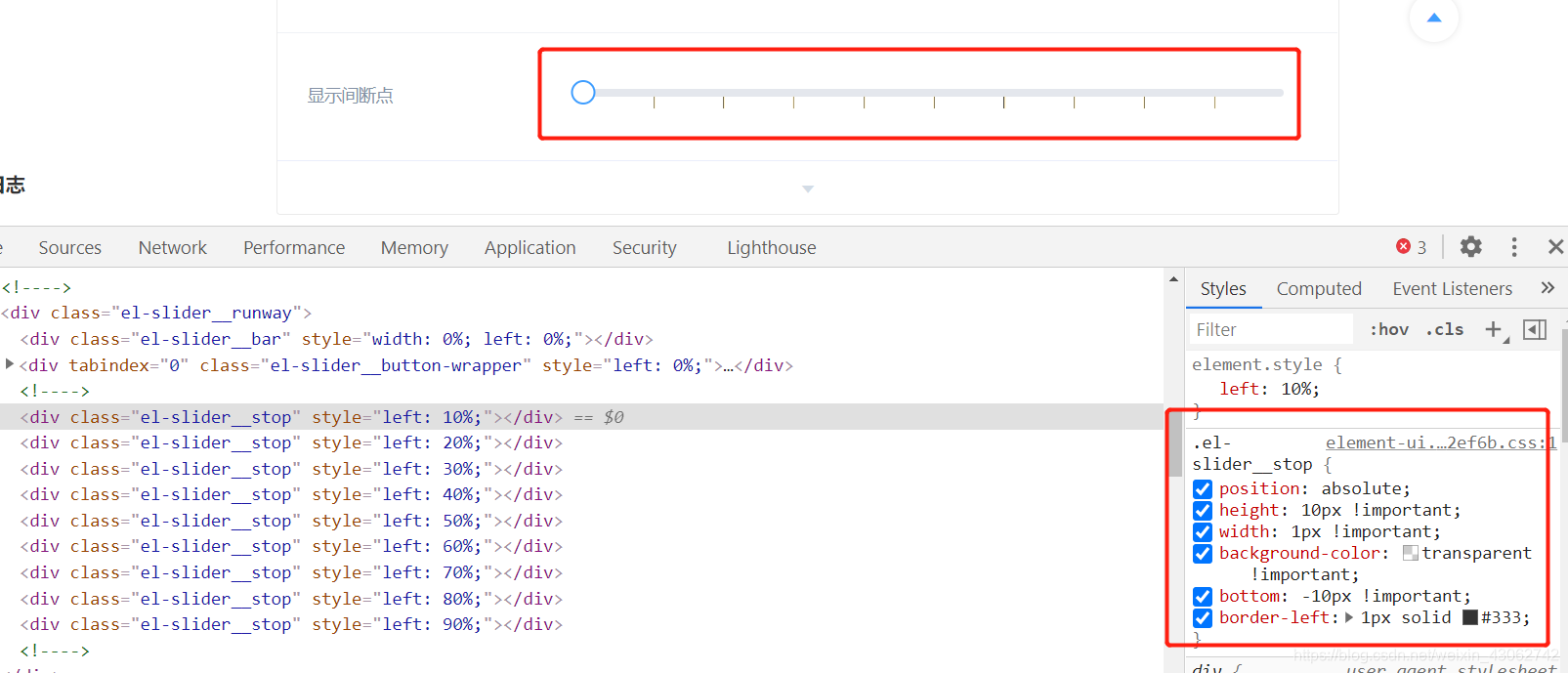Open DevTools more options kebab menu
Viewport: 1568px width, 673px height.
click(1514, 247)
